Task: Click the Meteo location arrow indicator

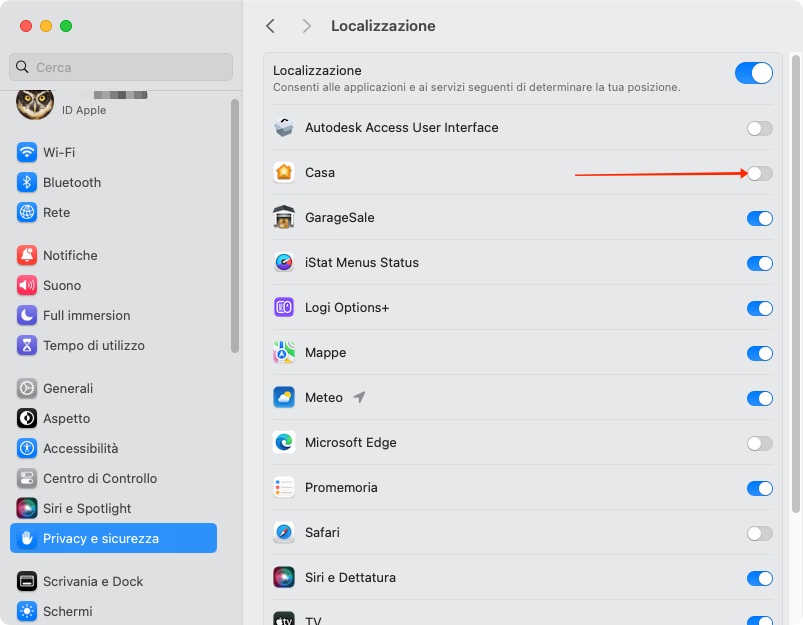Action: point(360,398)
